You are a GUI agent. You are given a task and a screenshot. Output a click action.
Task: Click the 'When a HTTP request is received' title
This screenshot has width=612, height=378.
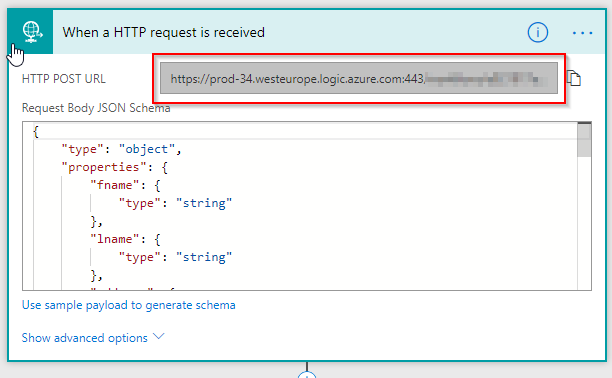164,32
